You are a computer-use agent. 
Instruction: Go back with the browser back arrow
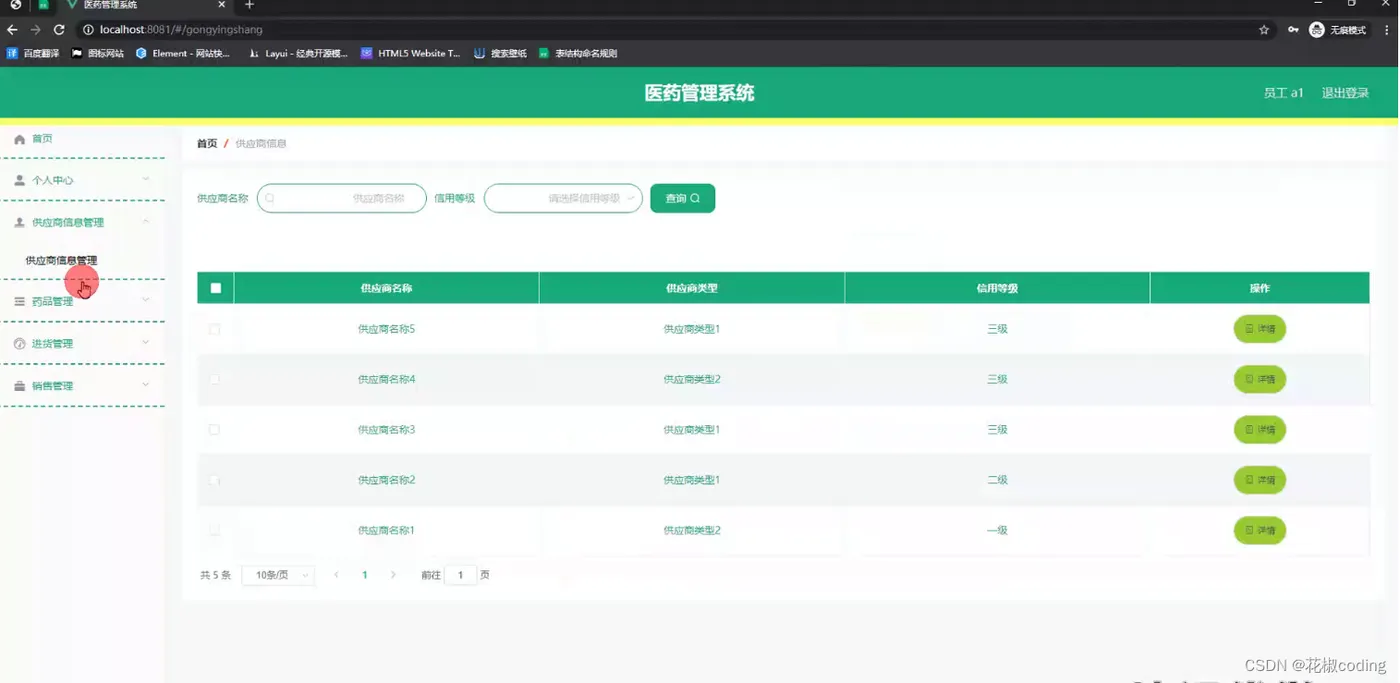12,30
